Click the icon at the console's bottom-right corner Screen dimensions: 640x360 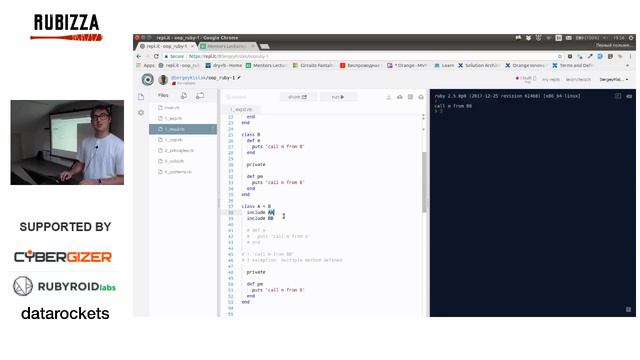pyautogui.click(x=628, y=309)
